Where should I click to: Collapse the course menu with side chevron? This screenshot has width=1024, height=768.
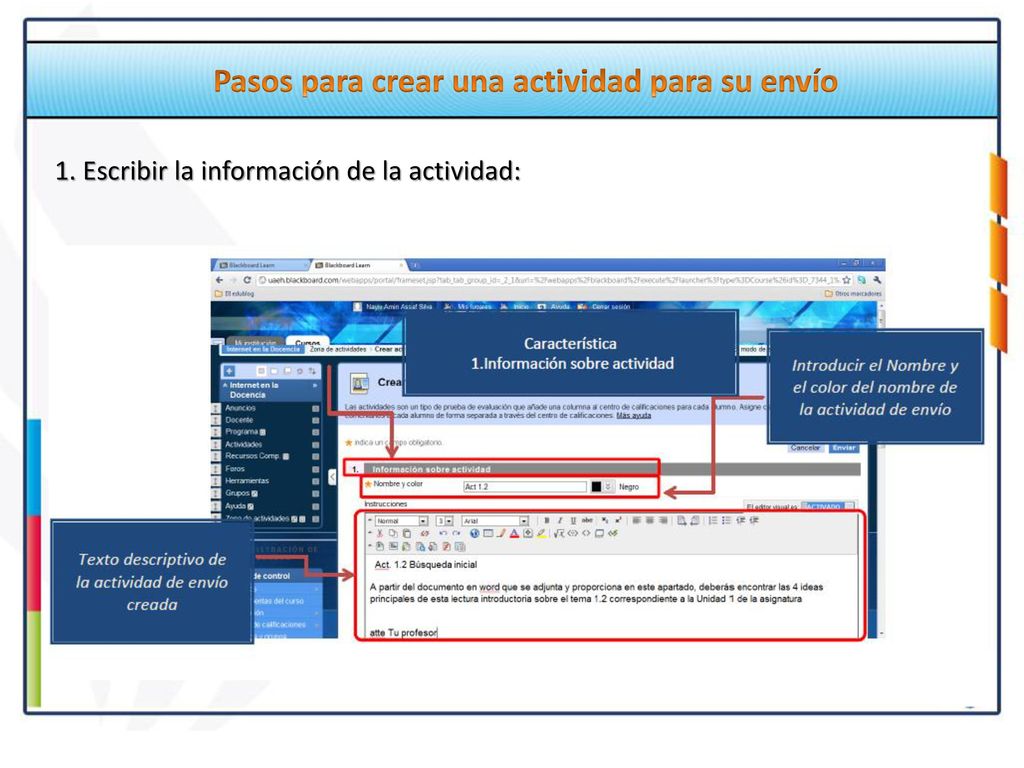coord(332,477)
